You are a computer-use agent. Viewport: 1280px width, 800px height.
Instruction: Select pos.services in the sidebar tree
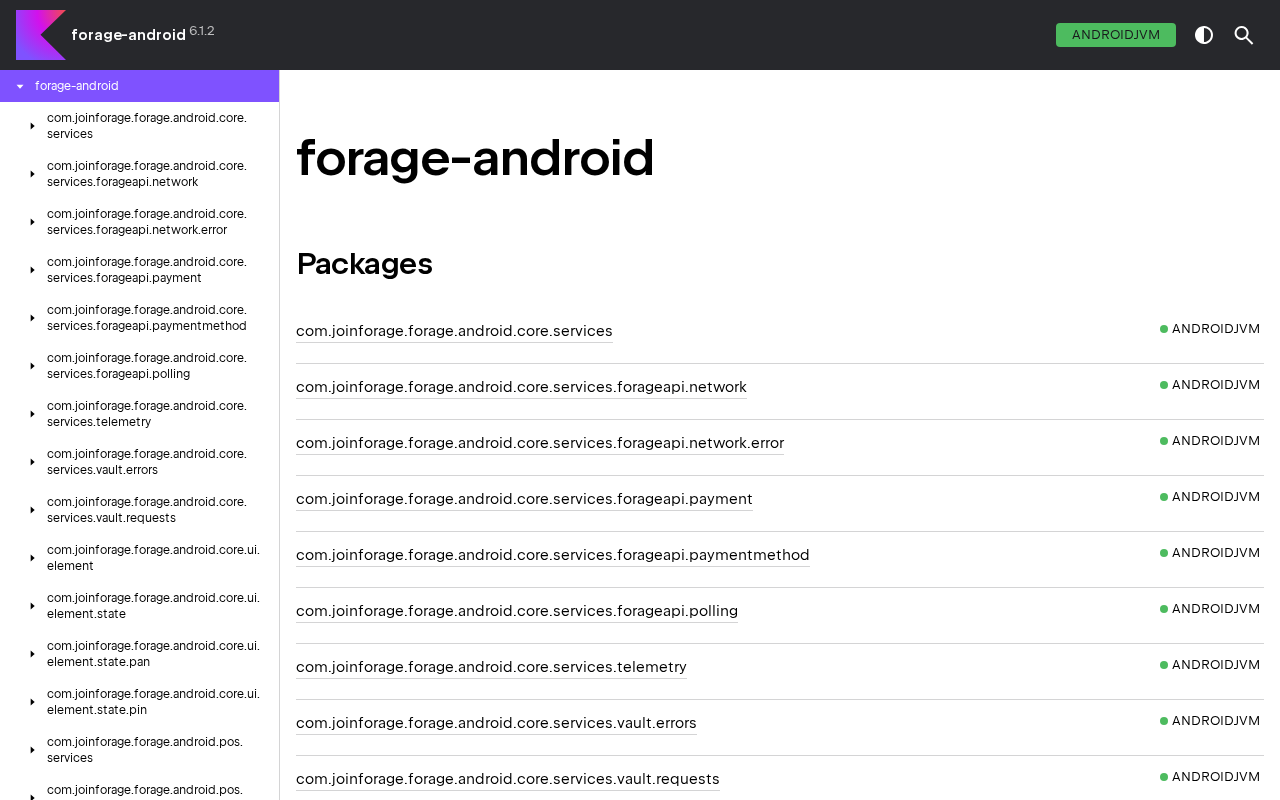pos(145,750)
